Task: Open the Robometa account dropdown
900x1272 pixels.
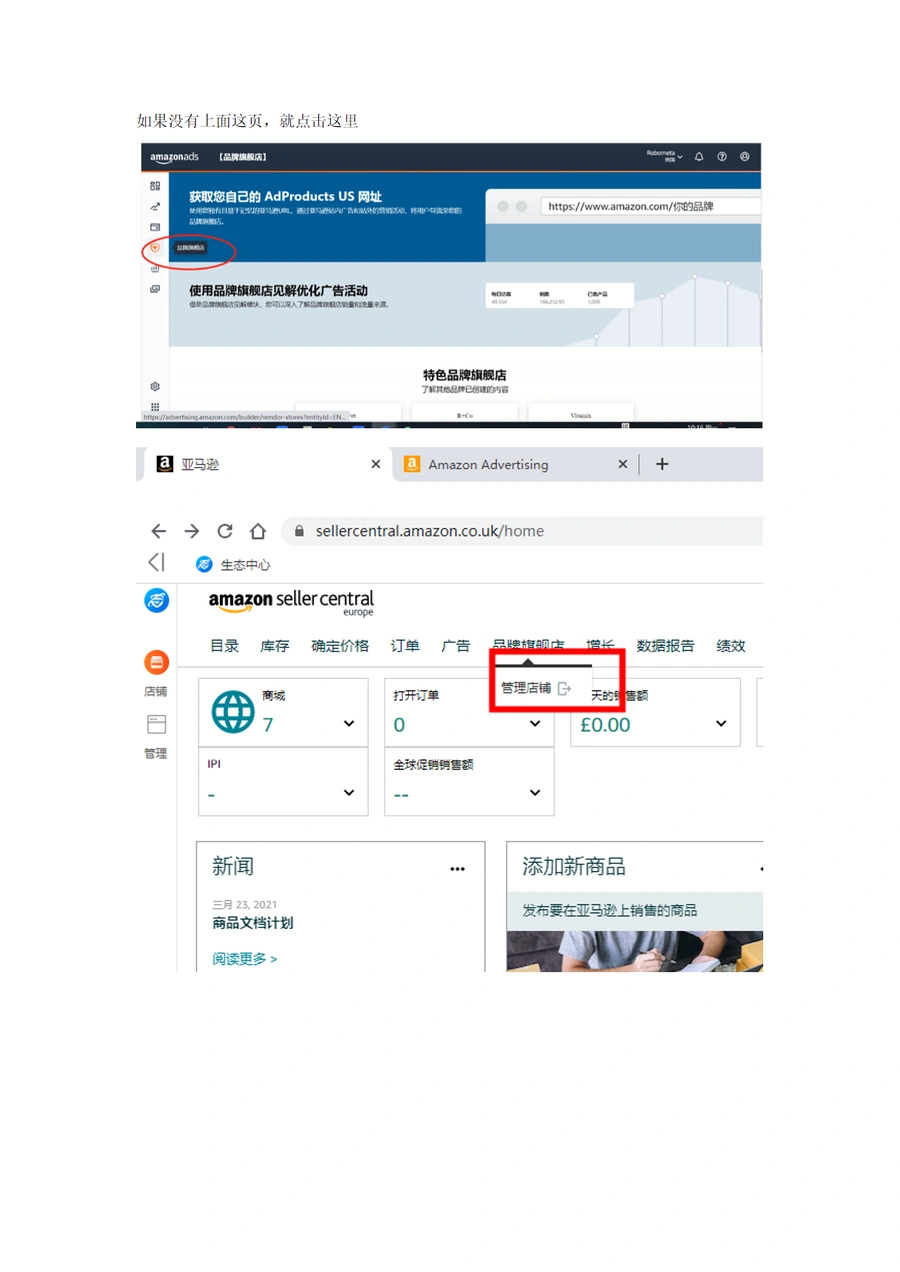Action: pyautogui.click(x=665, y=156)
